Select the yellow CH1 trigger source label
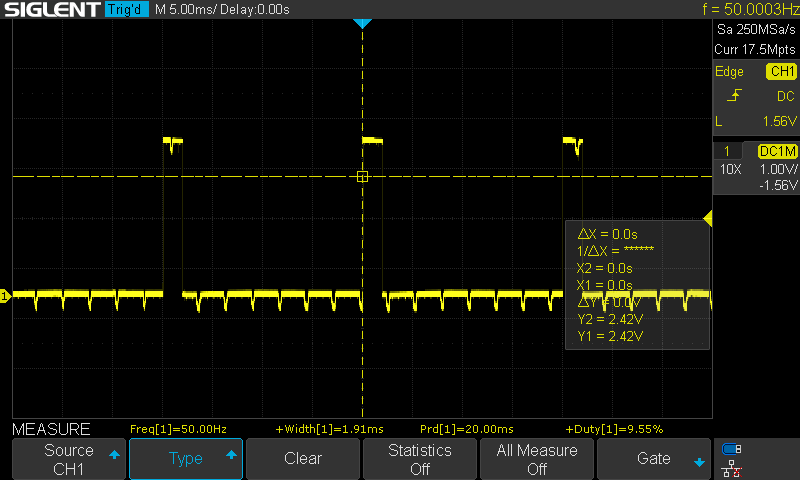This screenshot has height=480, width=800. [x=780, y=72]
